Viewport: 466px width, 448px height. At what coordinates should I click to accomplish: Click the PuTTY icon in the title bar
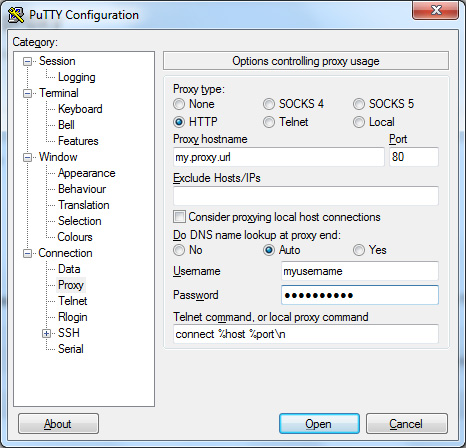(16, 15)
